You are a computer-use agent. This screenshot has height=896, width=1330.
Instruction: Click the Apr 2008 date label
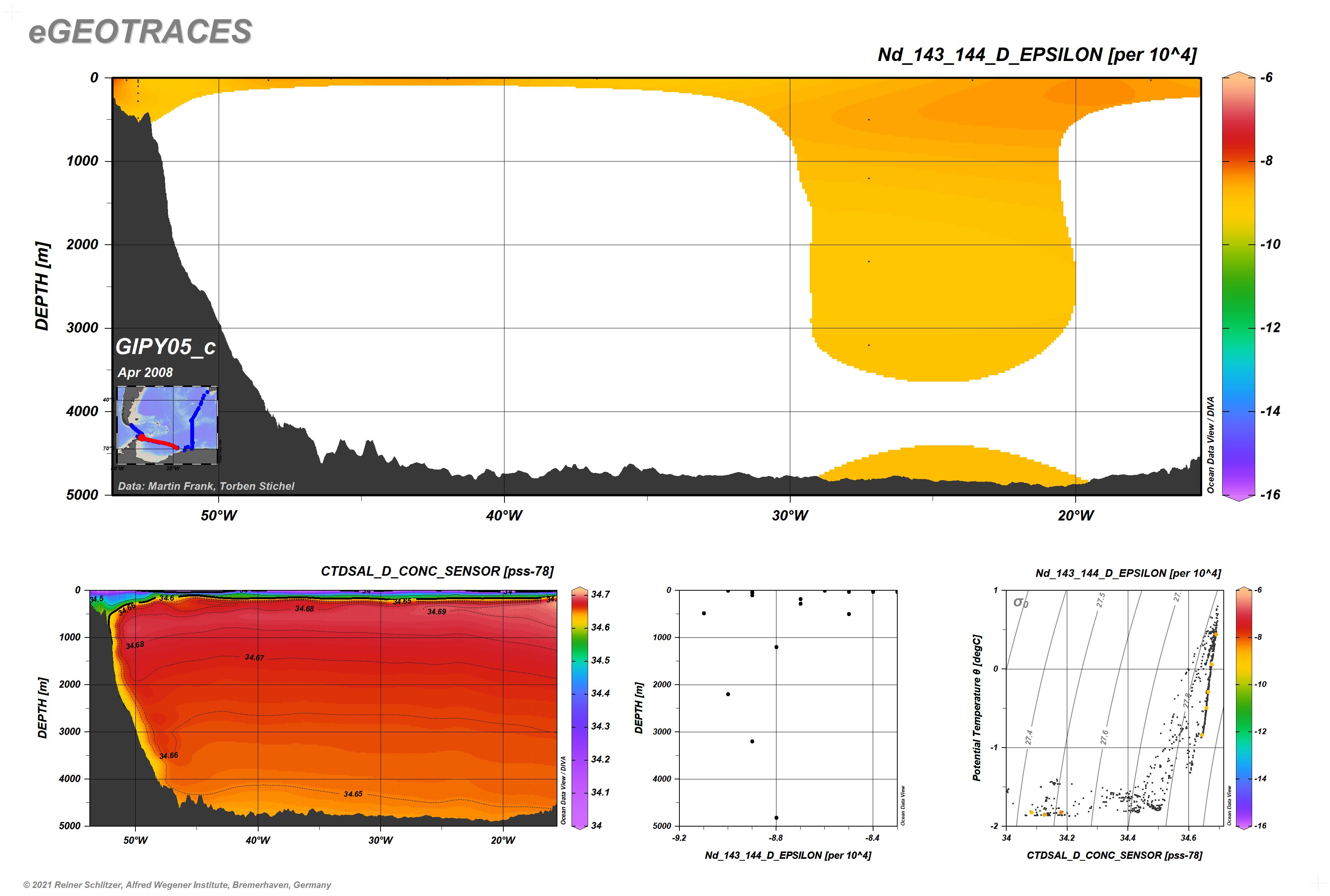(145, 372)
